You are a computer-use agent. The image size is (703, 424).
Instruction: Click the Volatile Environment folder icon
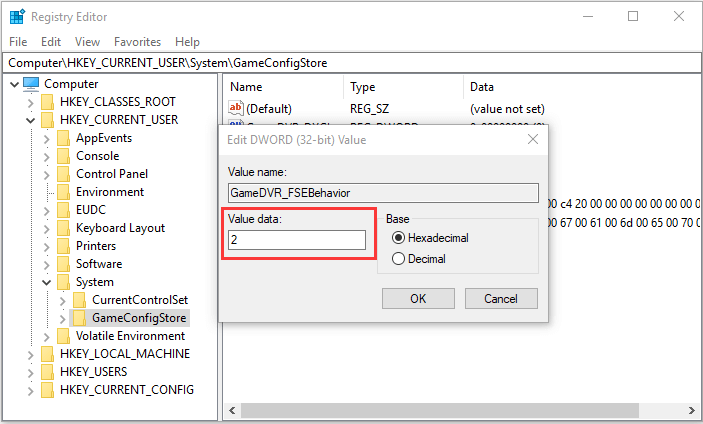(x=64, y=336)
